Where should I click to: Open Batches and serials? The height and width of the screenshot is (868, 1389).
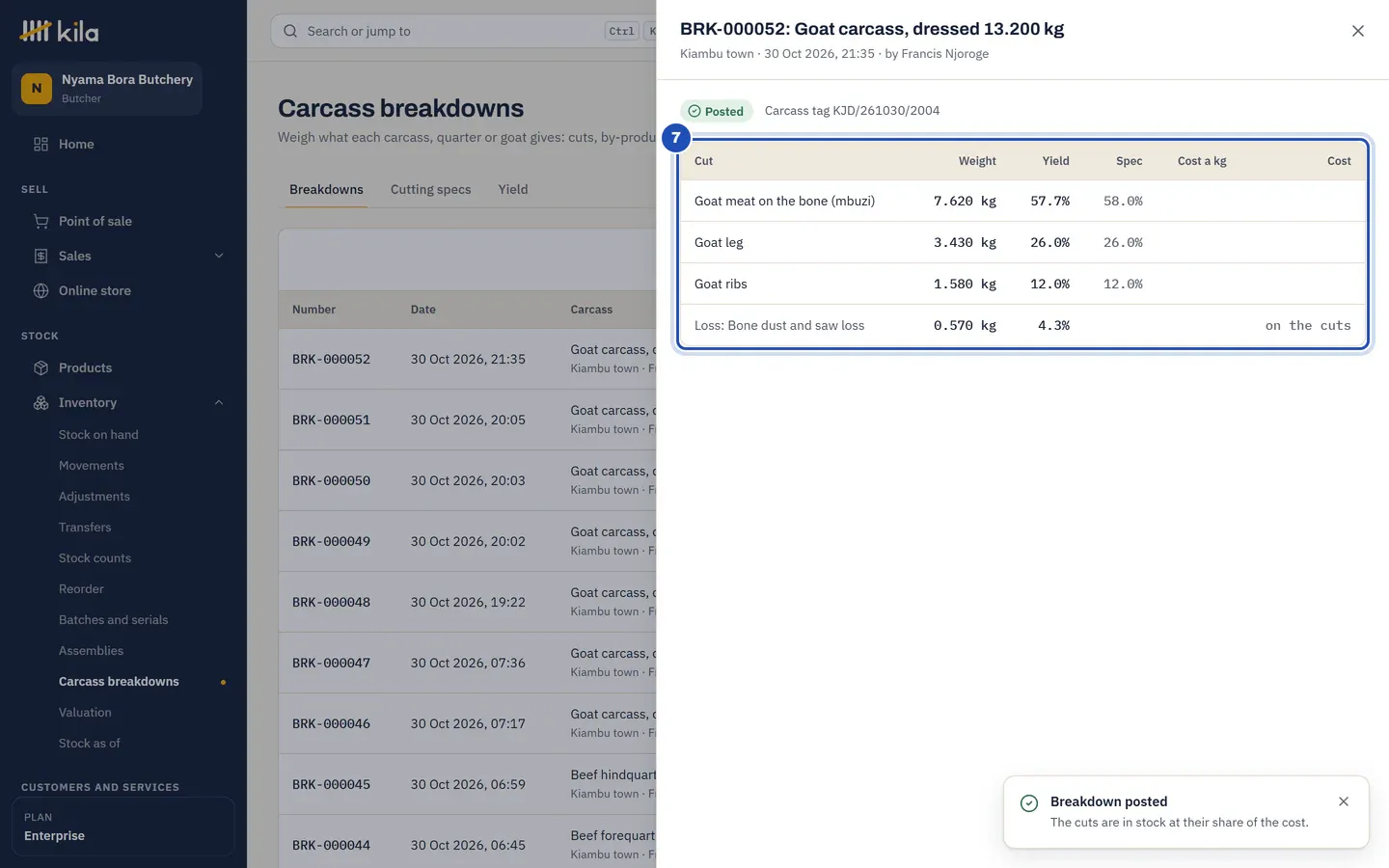pyautogui.click(x=113, y=620)
